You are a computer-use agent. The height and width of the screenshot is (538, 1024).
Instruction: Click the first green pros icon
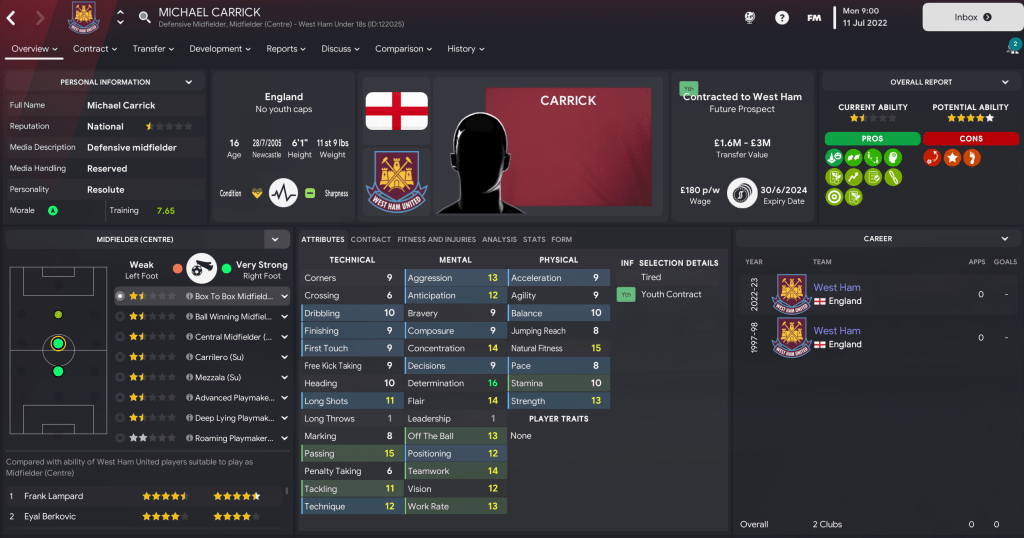point(834,157)
